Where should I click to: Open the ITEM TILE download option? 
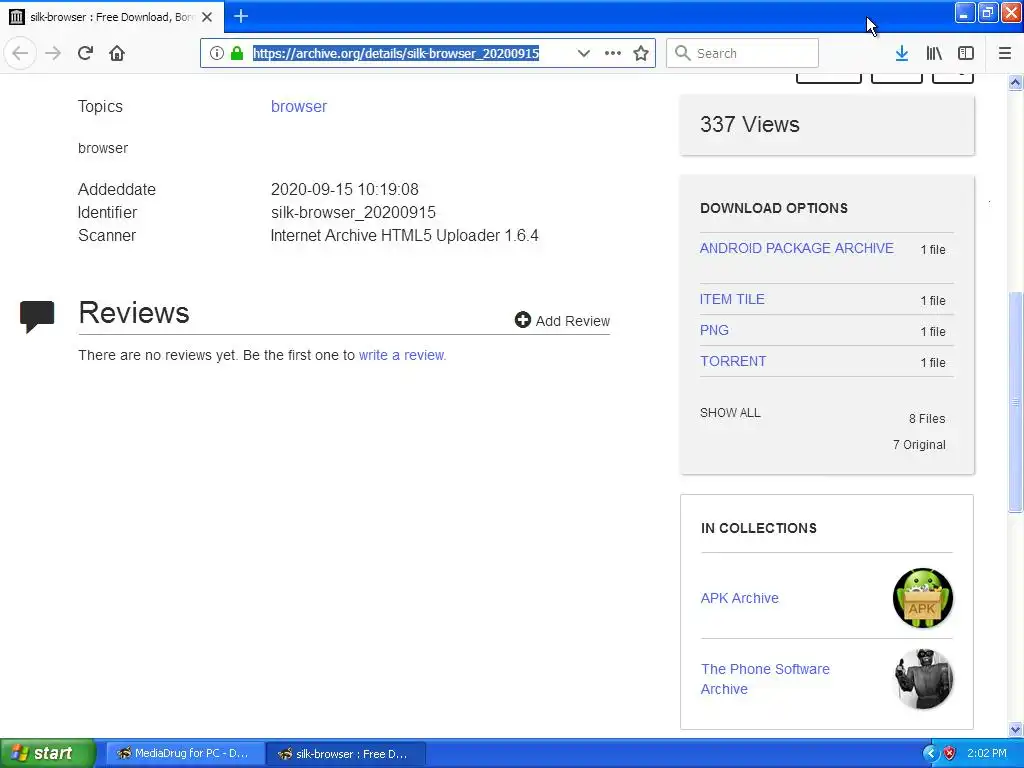(x=732, y=299)
